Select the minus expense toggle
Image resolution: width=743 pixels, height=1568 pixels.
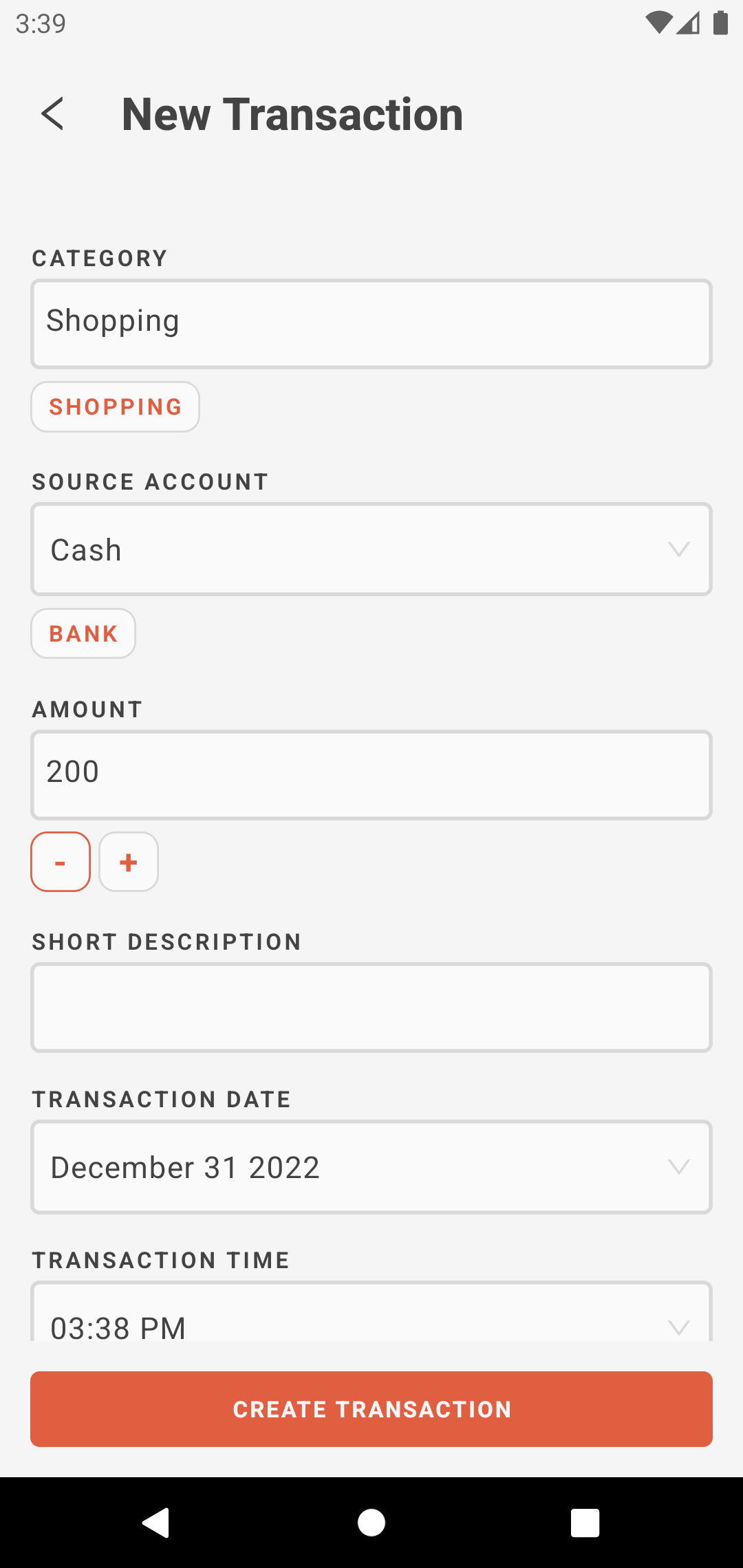(61, 862)
